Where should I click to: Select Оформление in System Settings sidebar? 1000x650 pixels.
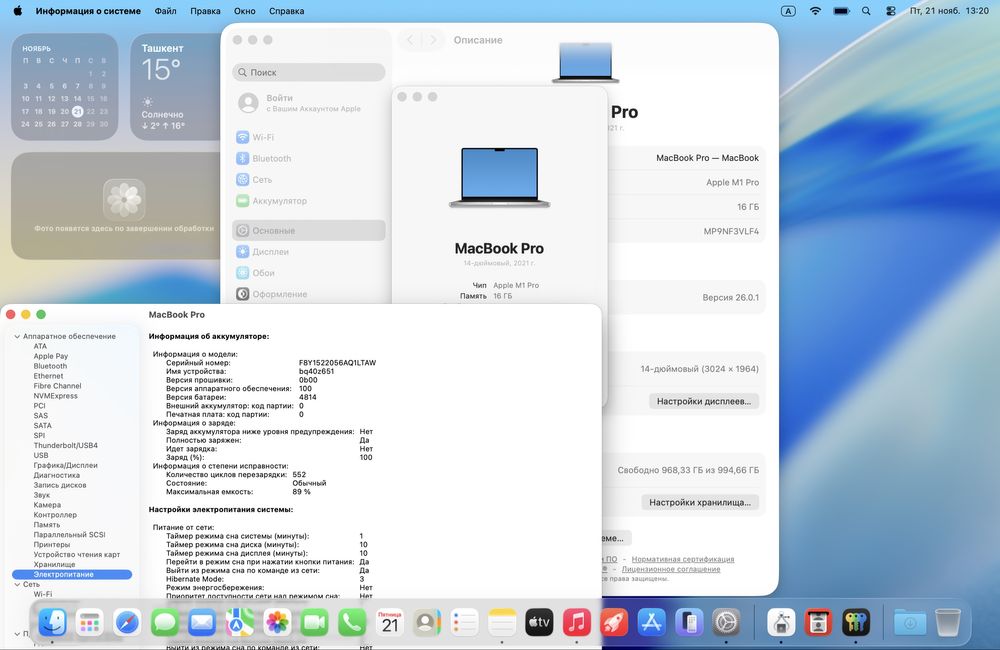coord(309,293)
